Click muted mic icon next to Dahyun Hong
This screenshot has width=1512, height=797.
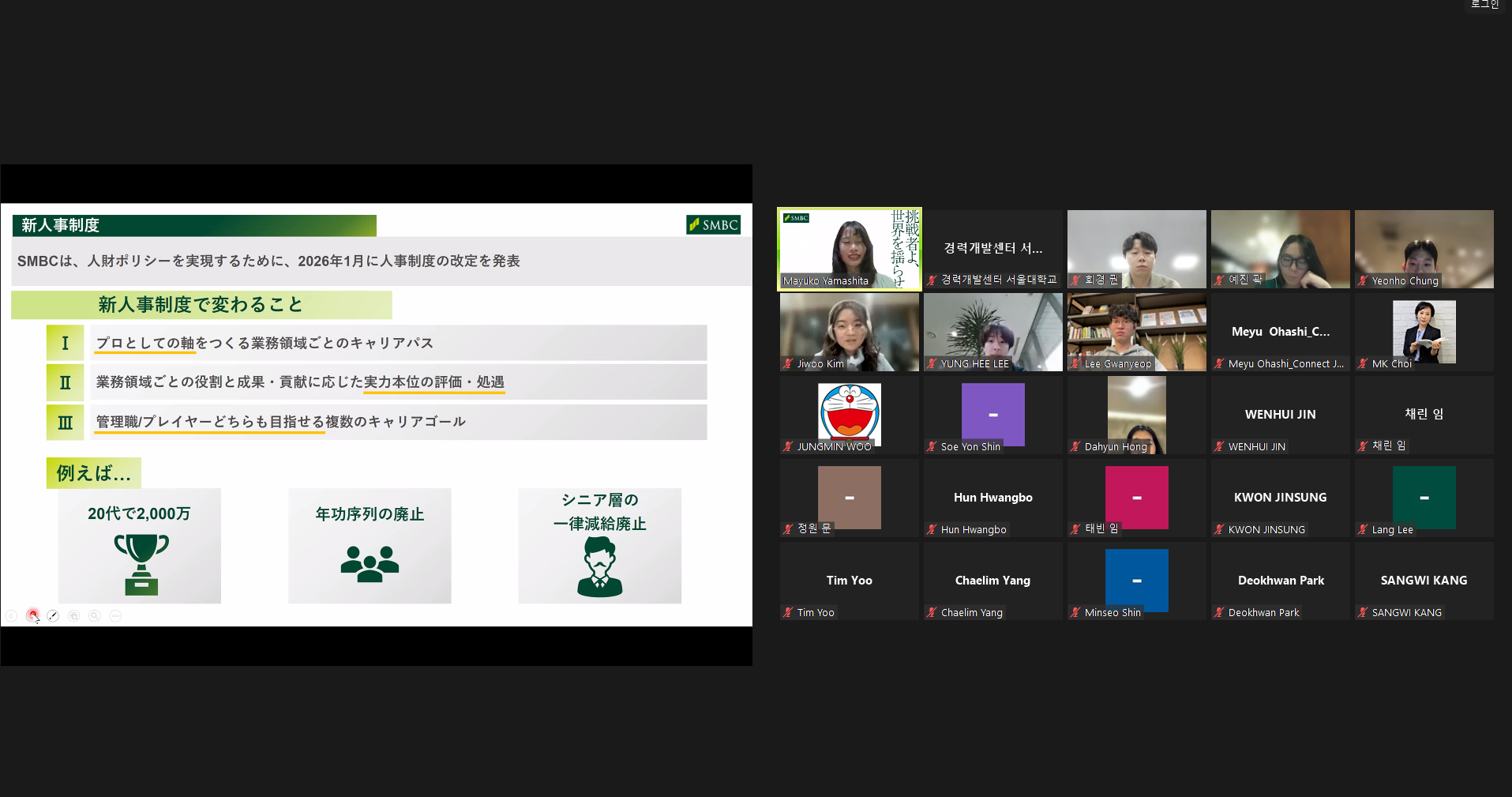[x=1076, y=446]
